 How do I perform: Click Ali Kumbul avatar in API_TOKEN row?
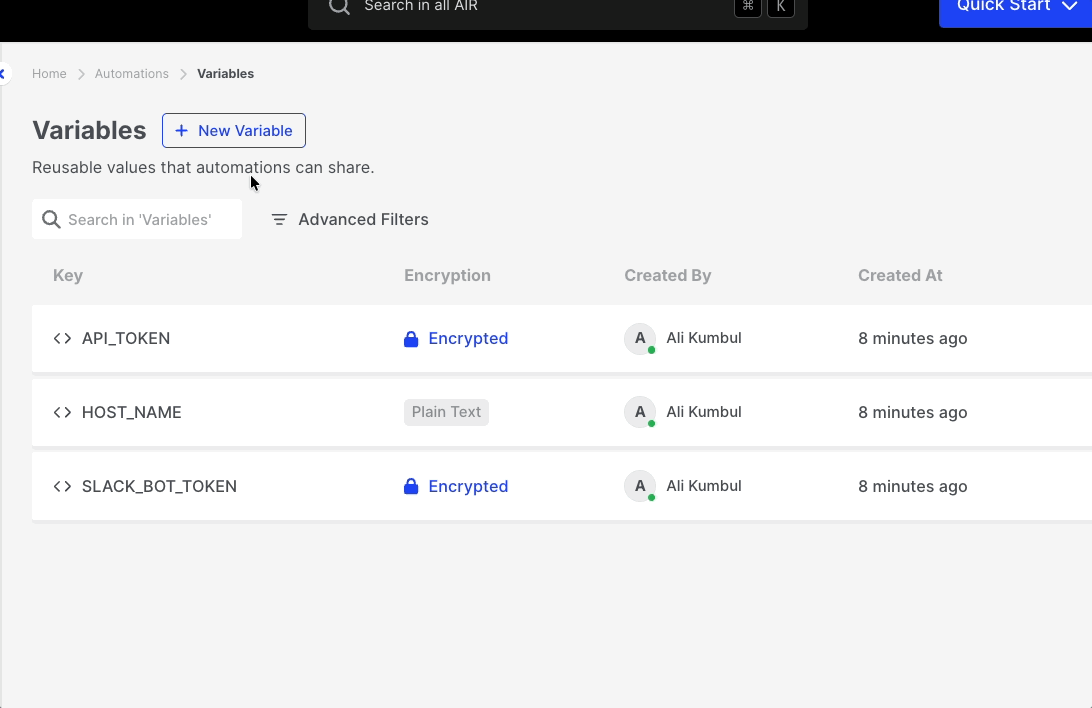pos(640,338)
